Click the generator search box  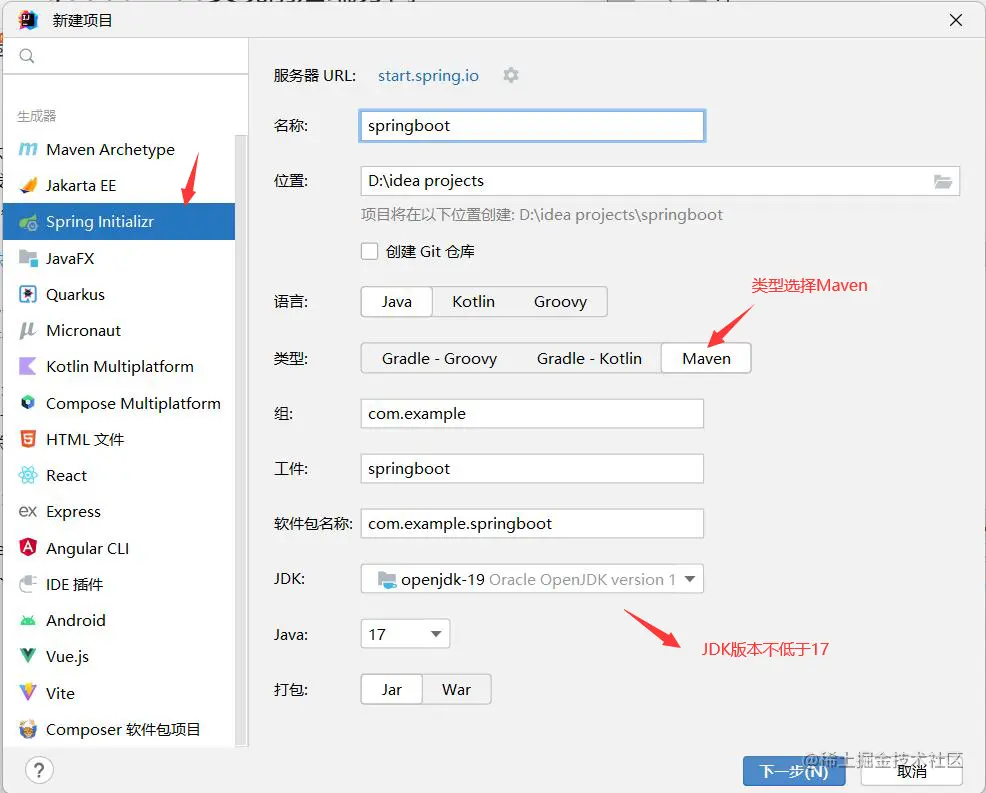coord(126,56)
